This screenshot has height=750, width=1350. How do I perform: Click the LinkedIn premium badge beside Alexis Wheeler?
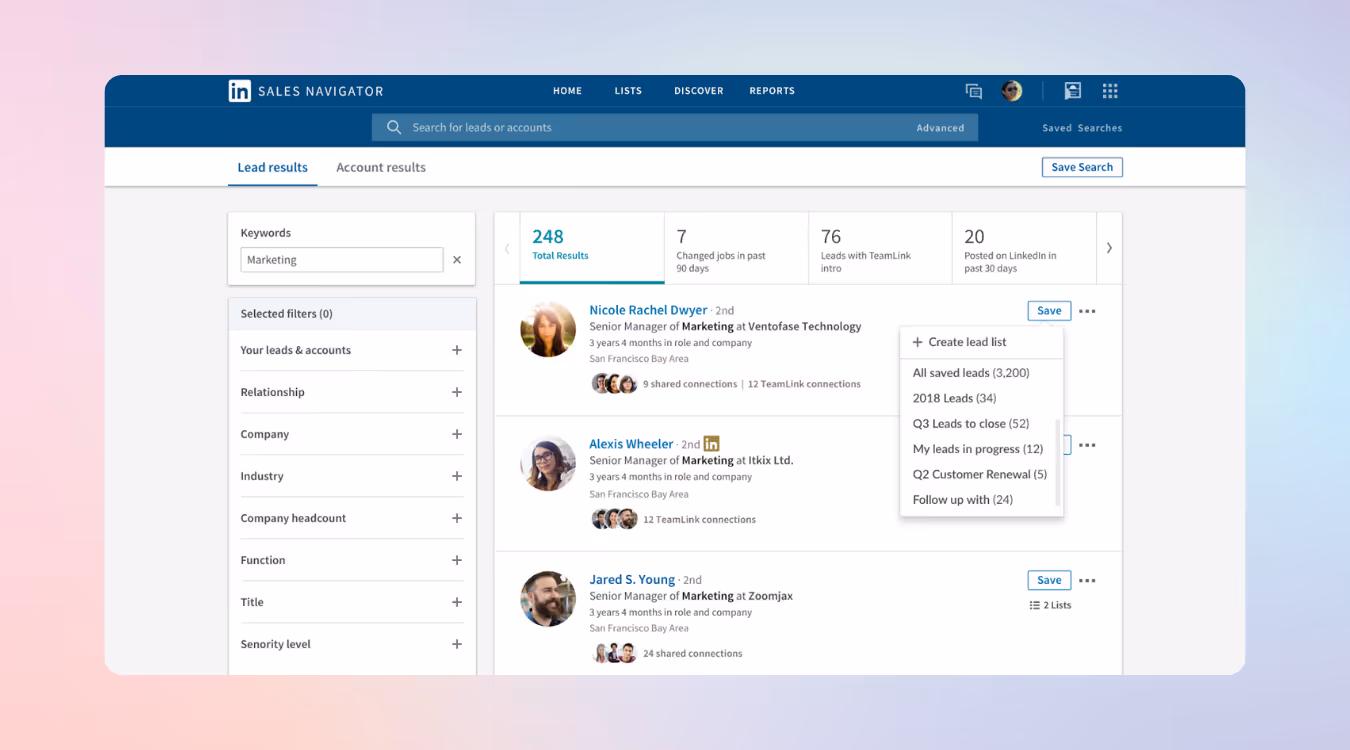[712, 443]
